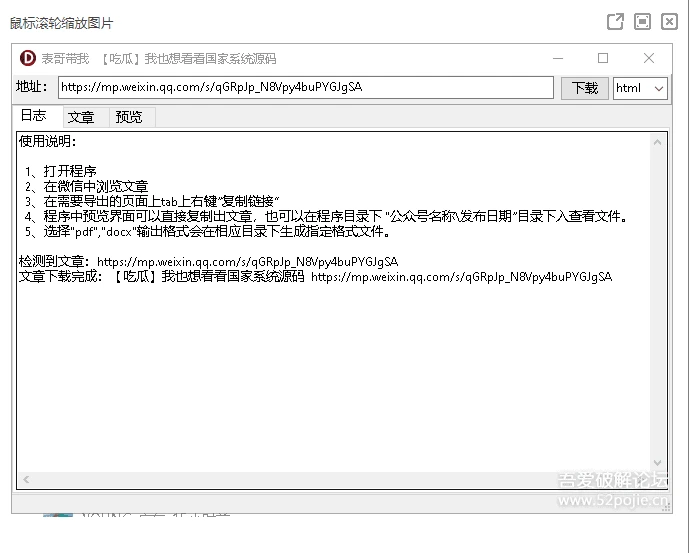The height and width of the screenshot is (553, 689).
Task: Click the 地址 URL input field
Action: click(305, 87)
